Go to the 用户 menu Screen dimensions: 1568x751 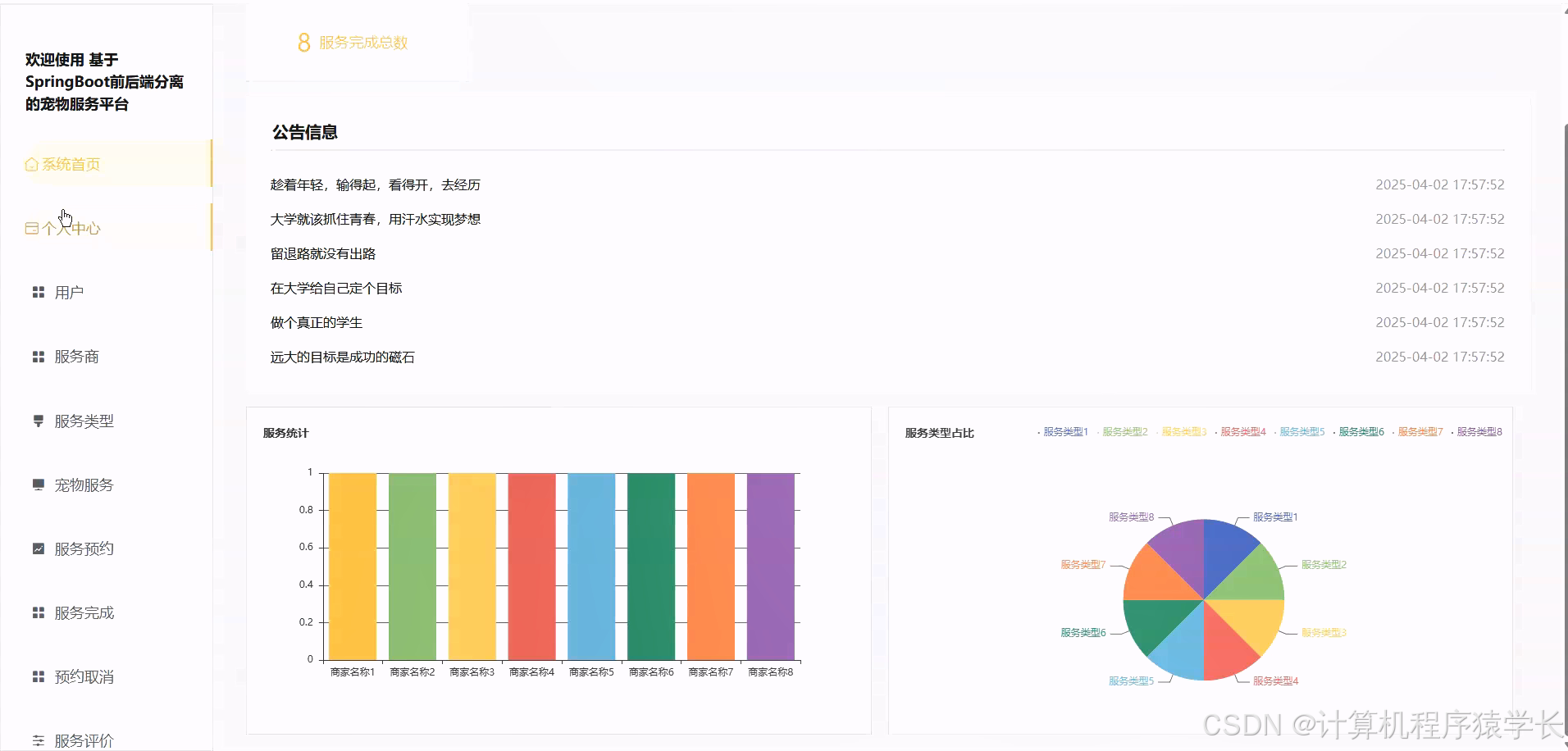click(107, 292)
